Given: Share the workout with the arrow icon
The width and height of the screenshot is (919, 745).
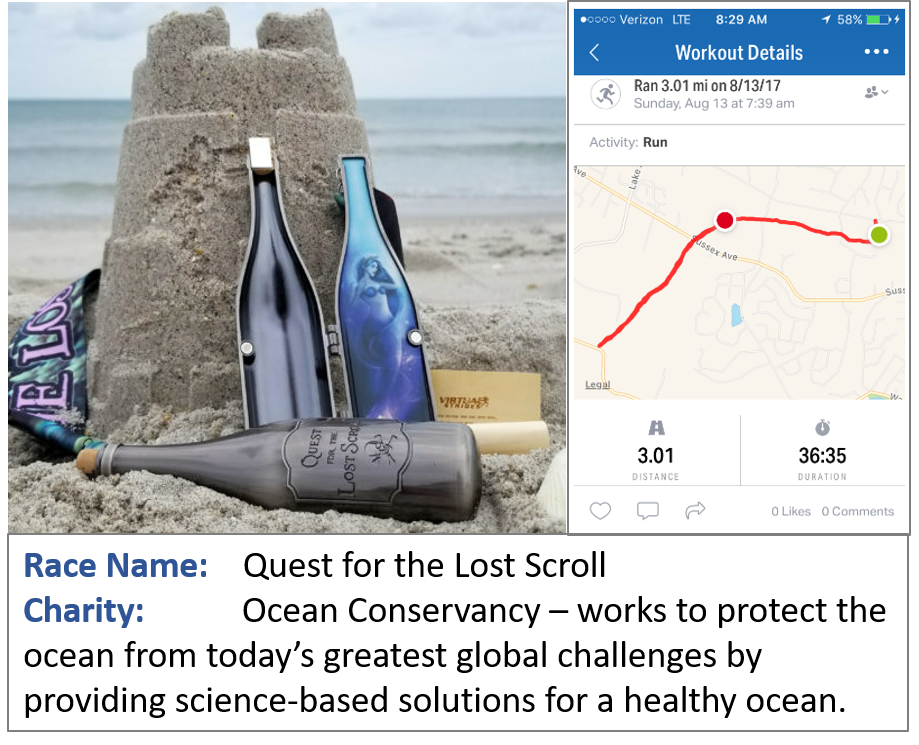Looking at the screenshot, I should (x=695, y=511).
